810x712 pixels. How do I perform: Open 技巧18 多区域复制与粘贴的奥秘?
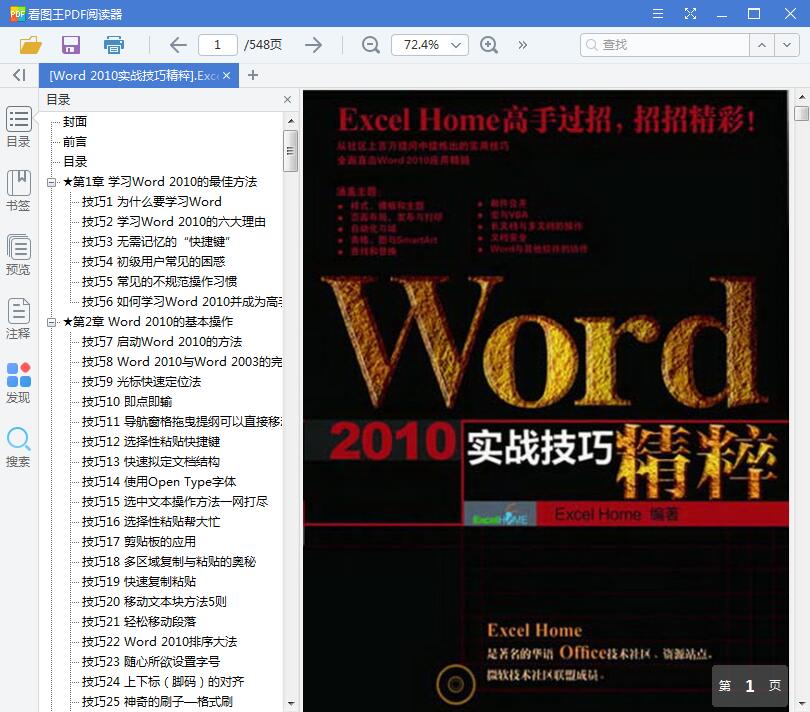(168, 562)
